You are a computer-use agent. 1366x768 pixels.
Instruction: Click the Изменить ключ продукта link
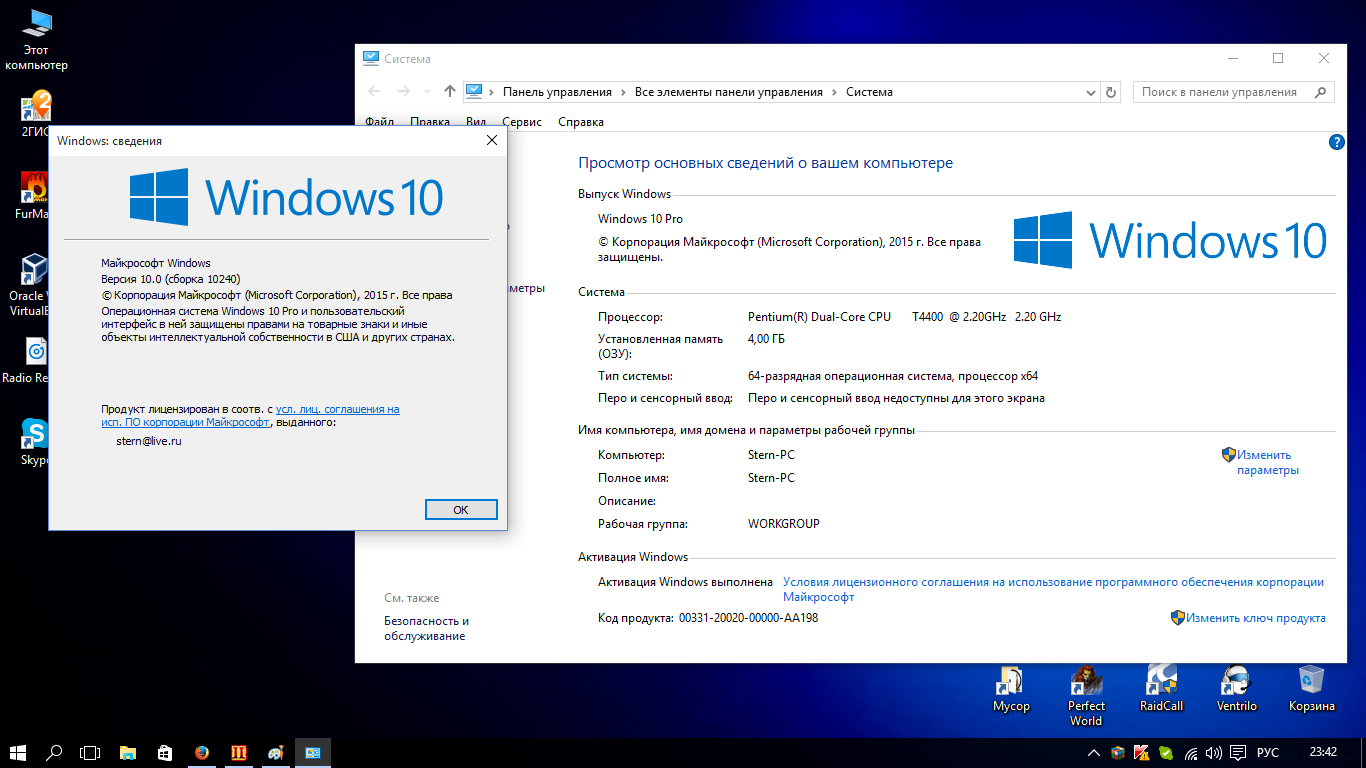(x=1256, y=618)
